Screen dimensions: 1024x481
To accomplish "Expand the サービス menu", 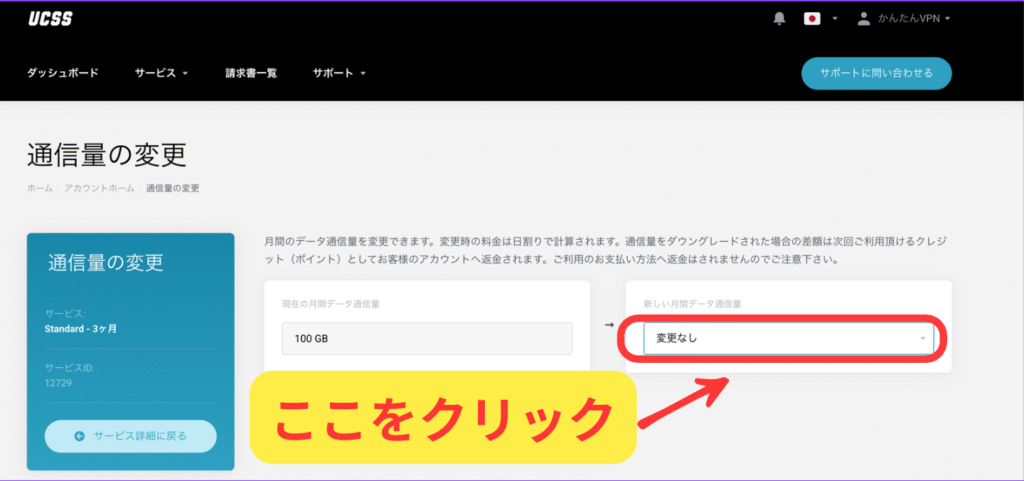I will (x=161, y=73).
